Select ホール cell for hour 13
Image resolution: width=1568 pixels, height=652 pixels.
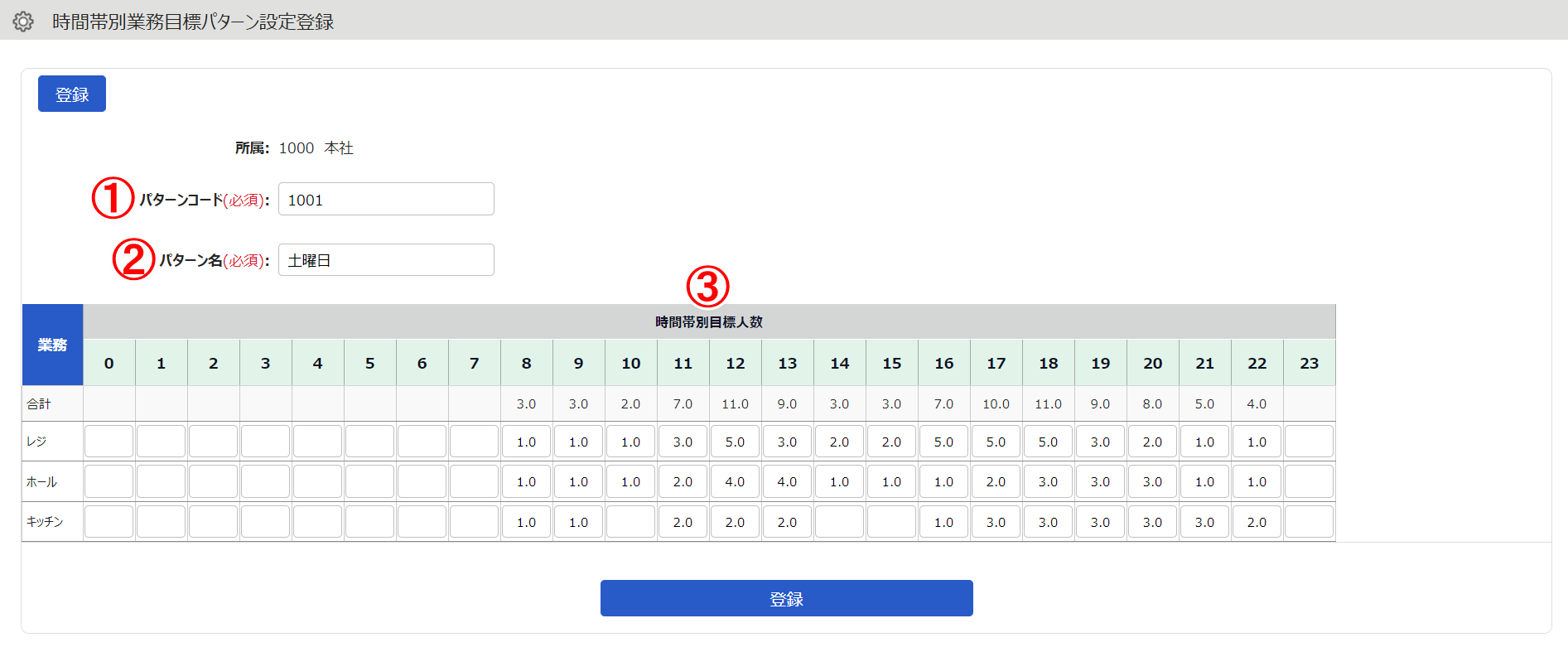pyautogui.click(x=787, y=481)
